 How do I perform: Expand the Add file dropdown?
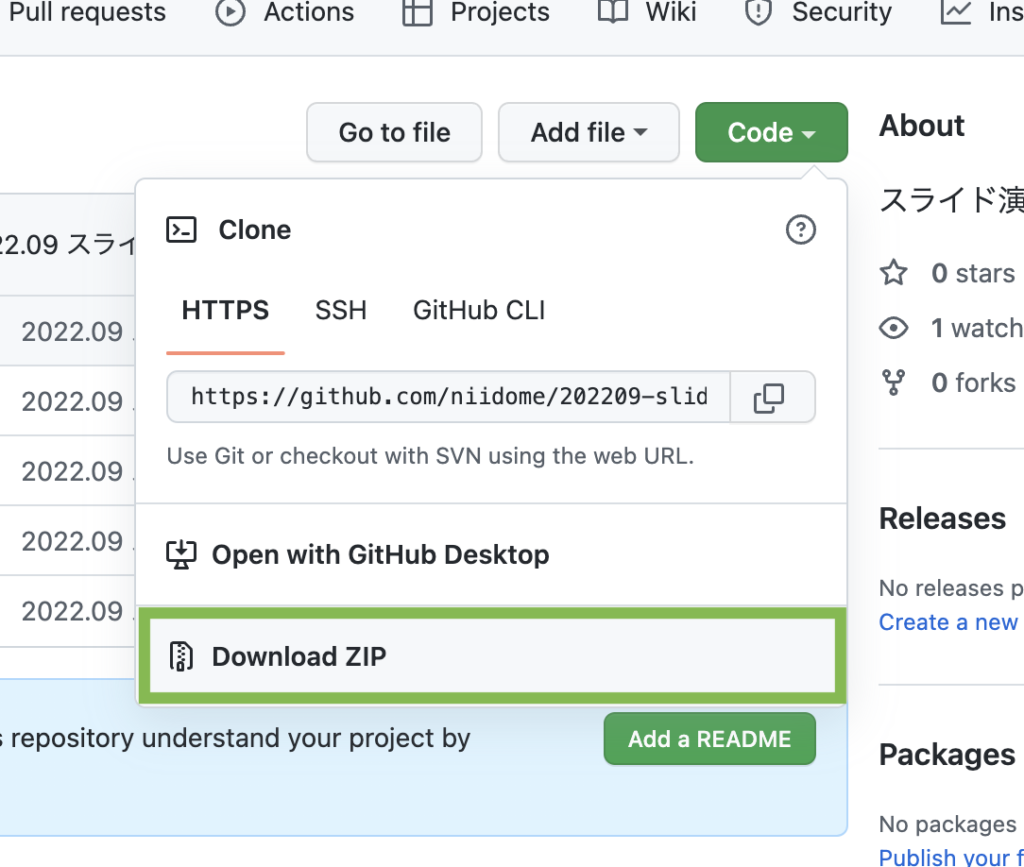click(x=588, y=132)
